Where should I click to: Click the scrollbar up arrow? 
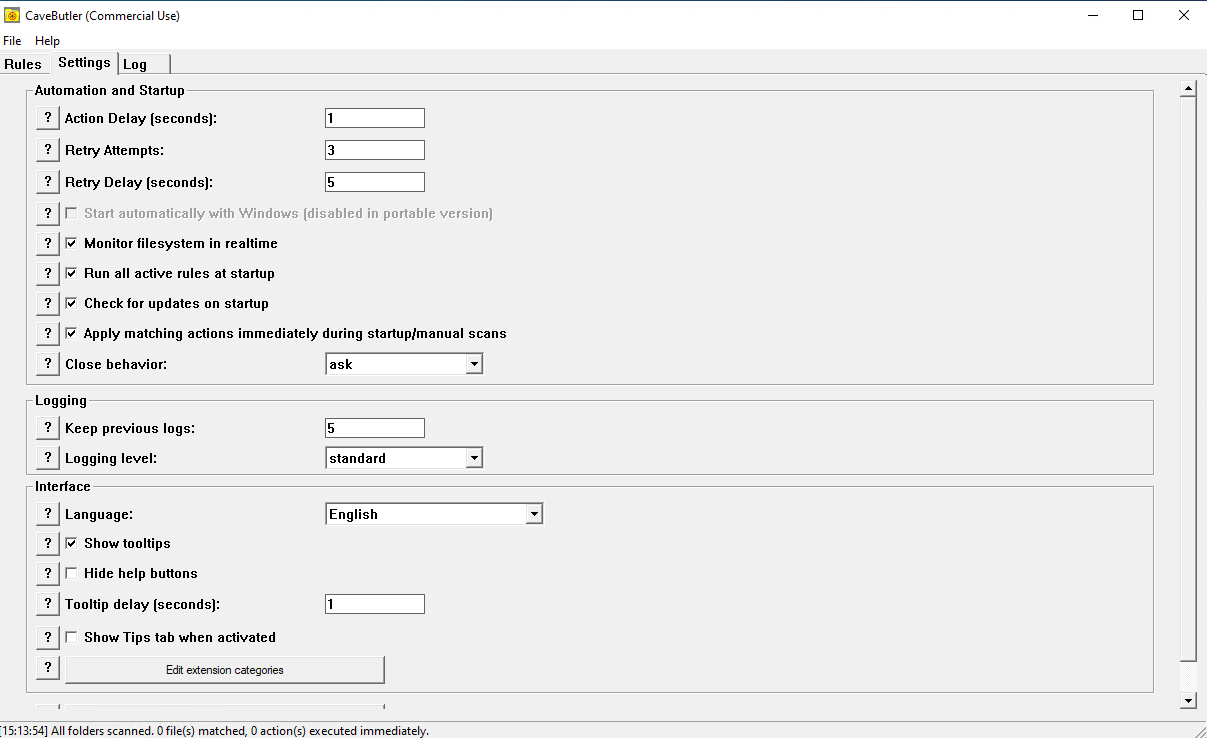[x=1189, y=89]
